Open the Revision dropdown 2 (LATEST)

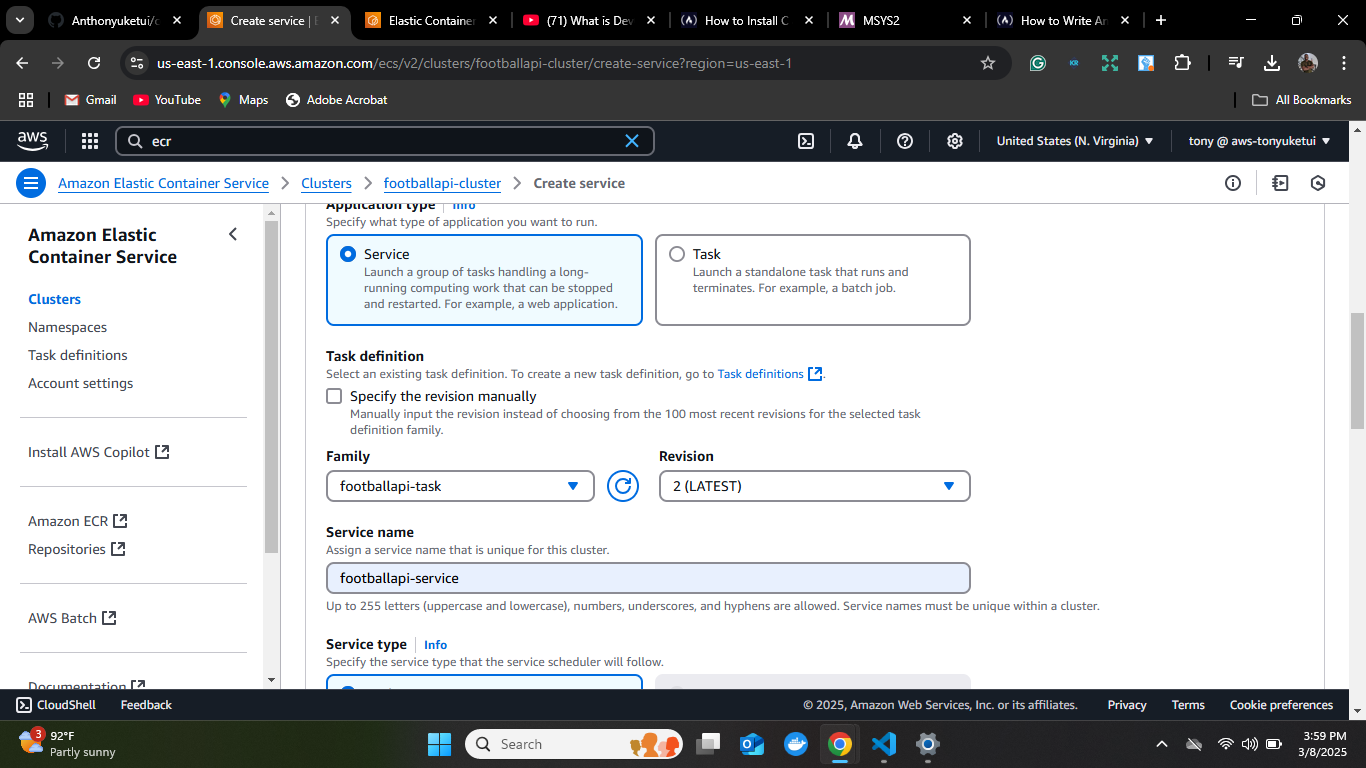pyautogui.click(x=814, y=486)
